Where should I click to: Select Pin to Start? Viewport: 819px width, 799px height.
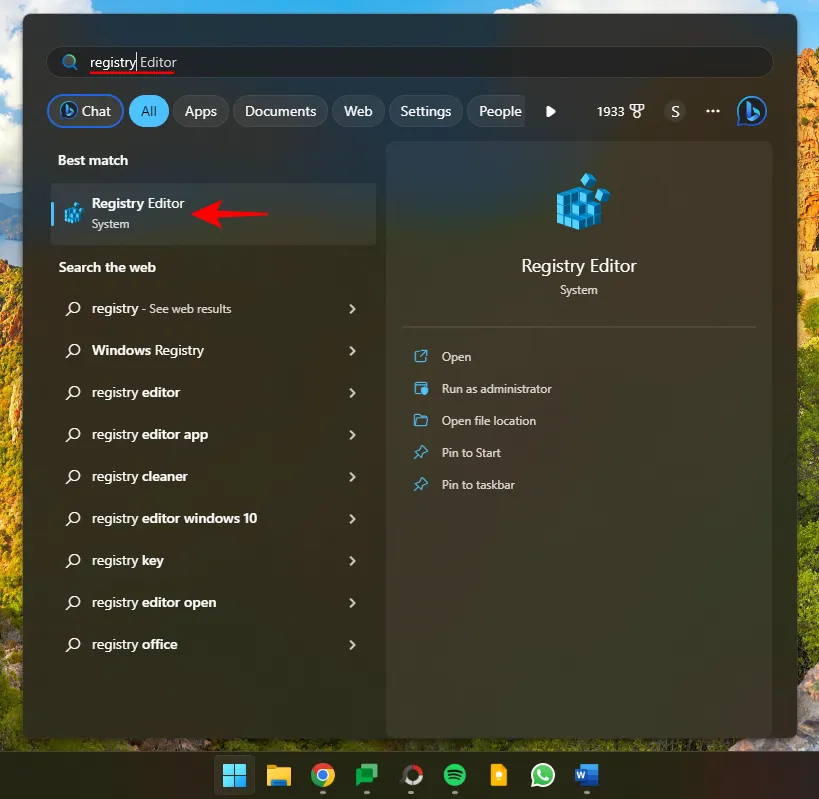tap(471, 452)
